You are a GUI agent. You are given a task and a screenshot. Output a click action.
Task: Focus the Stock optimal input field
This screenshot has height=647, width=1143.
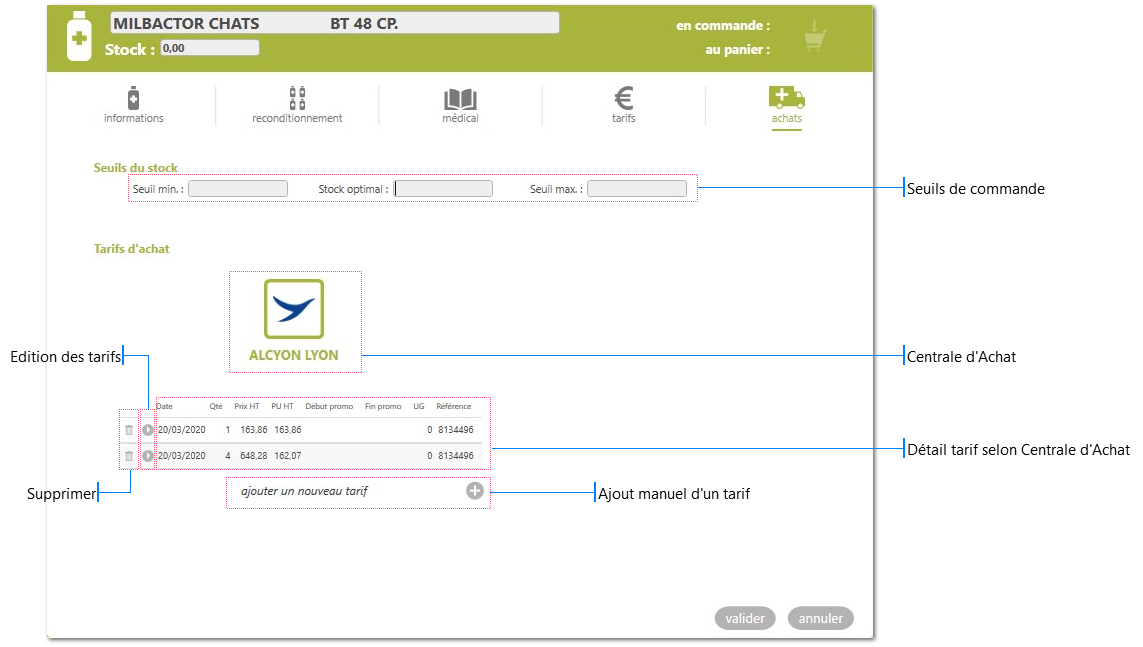point(443,189)
